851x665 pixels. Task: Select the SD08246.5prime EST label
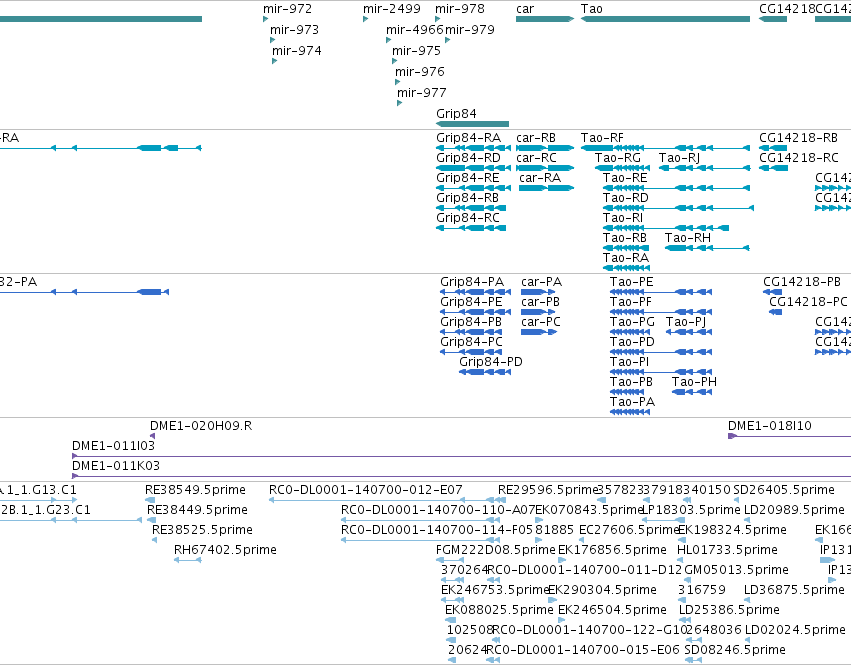click(x=735, y=650)
